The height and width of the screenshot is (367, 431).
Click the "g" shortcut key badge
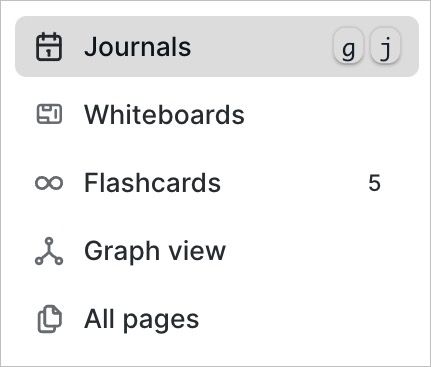pos(348,46)
